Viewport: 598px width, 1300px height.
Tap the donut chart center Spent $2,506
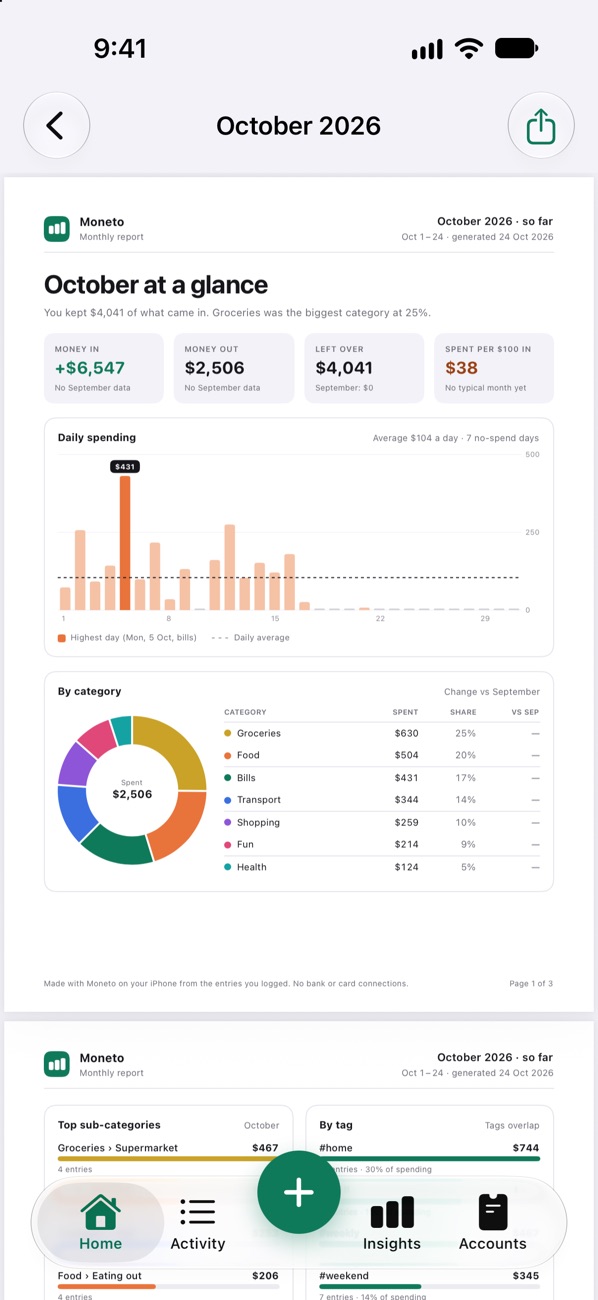(132, 790)
